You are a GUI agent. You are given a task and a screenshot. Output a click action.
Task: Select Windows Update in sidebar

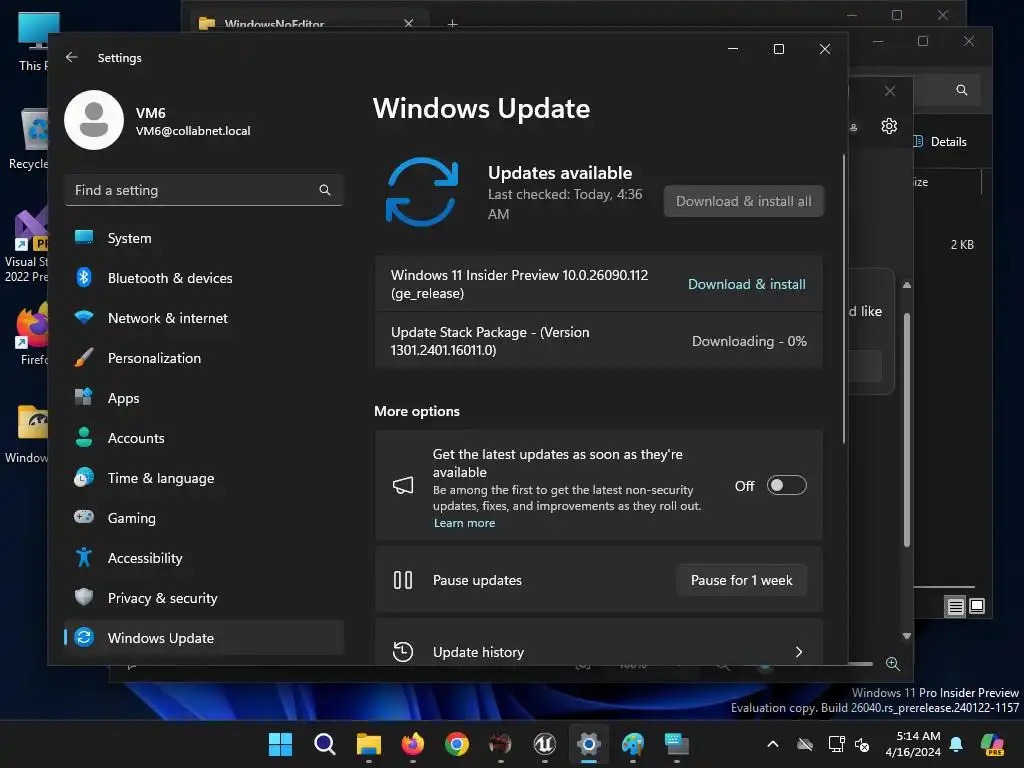pos(204,637)
